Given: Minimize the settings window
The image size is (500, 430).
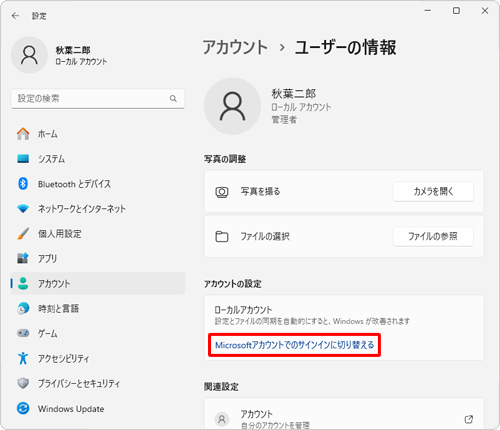Looking at the screenshot, I should point(428,11).
